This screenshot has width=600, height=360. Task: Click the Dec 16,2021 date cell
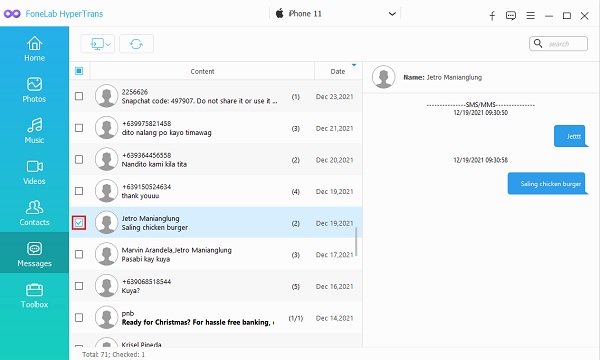[334, 287]
